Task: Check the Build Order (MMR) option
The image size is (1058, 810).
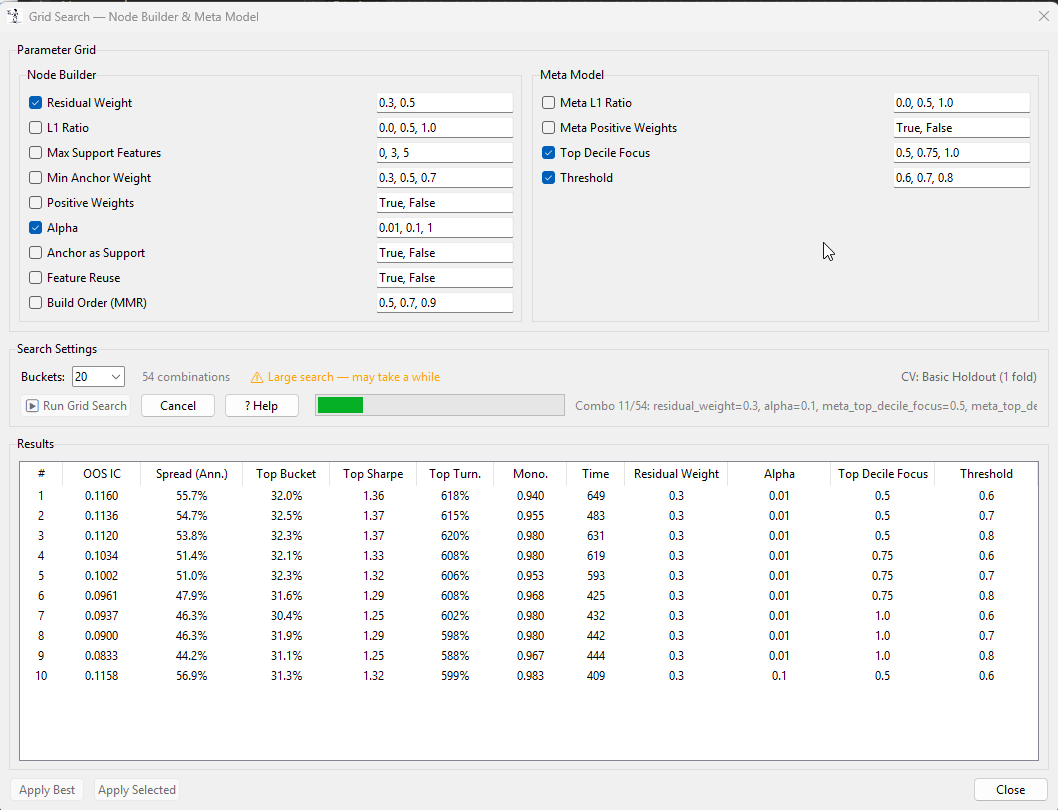Action: click(x=36, y=303)
